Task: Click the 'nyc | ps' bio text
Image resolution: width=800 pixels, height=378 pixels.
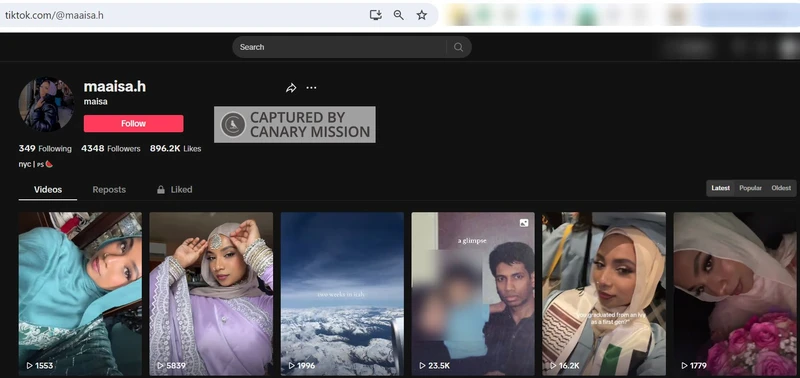Action: click(x=36, y=164)
